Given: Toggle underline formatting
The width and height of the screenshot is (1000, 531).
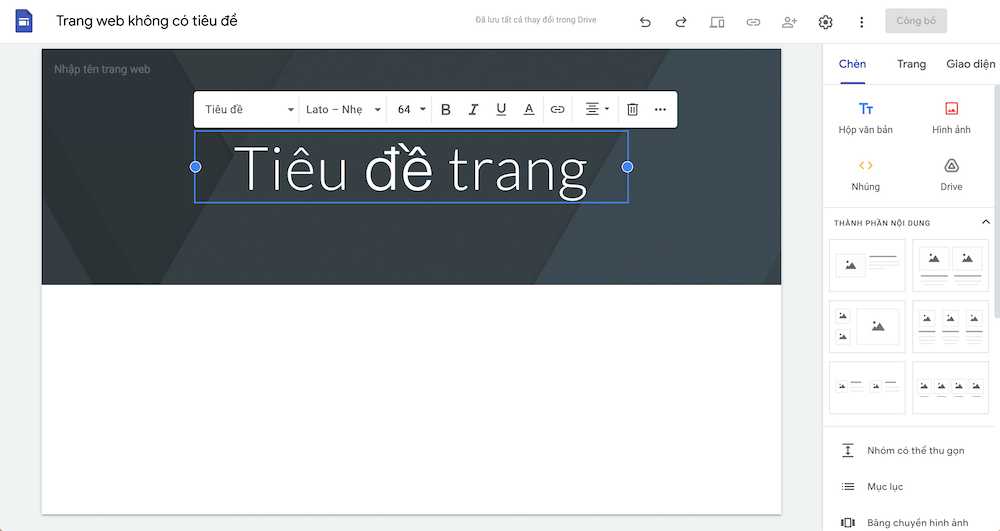Looking at the screenshot, I should tap(501, 110).
